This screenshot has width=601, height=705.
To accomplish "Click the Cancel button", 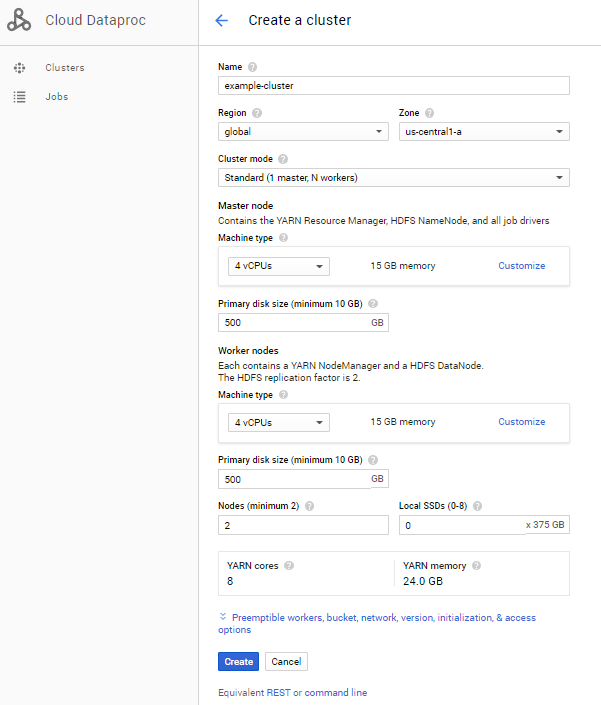I will click(286, 661).
